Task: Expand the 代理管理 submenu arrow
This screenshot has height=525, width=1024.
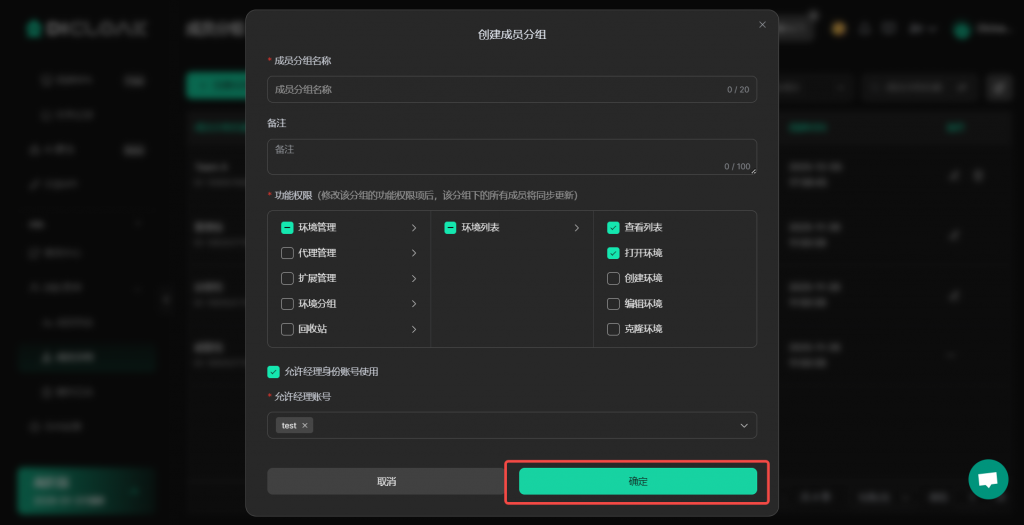Action: pyautogui.click(x=414, y=253)
